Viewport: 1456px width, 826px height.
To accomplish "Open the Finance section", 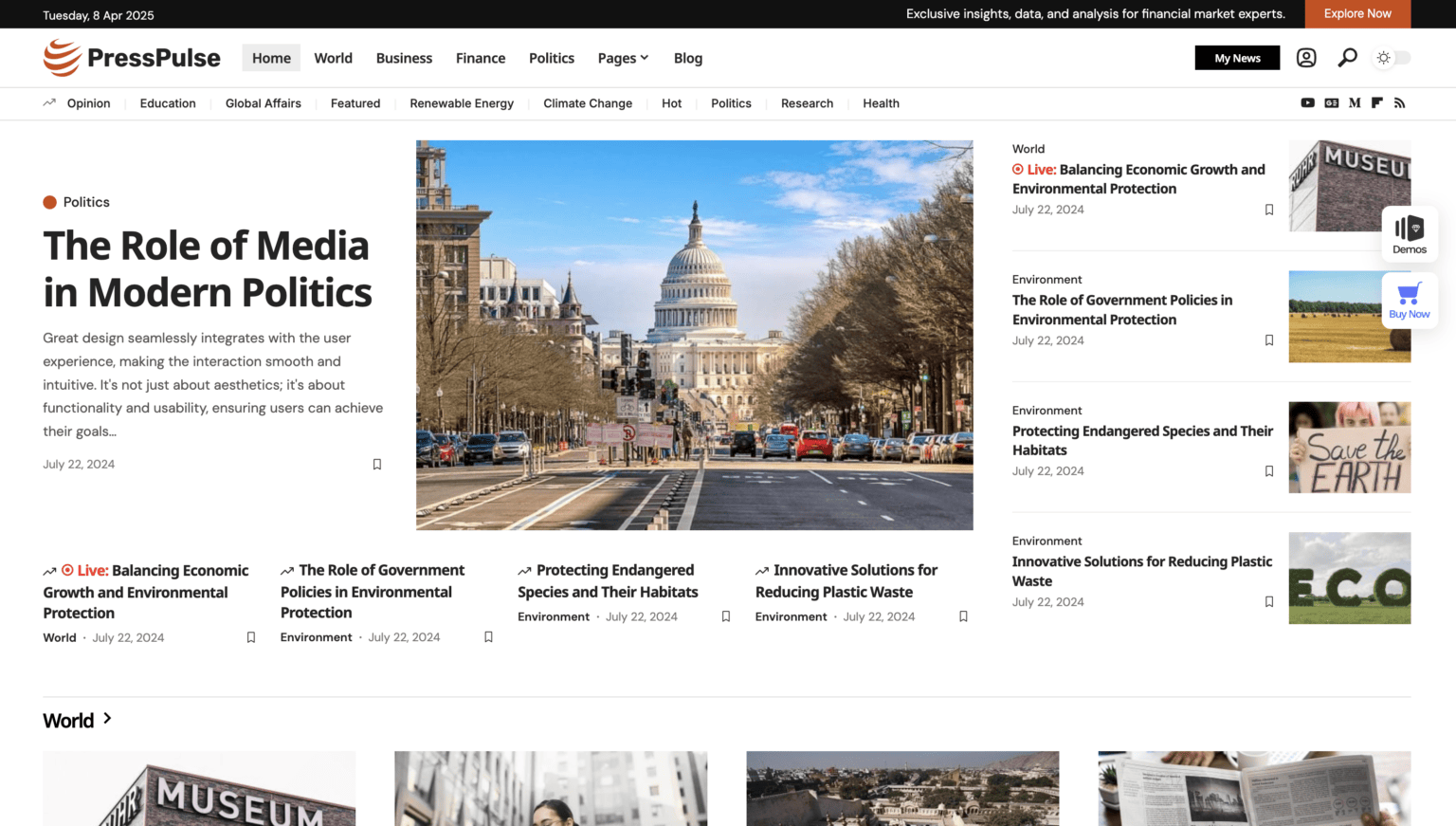I will [x=481, y=58].
